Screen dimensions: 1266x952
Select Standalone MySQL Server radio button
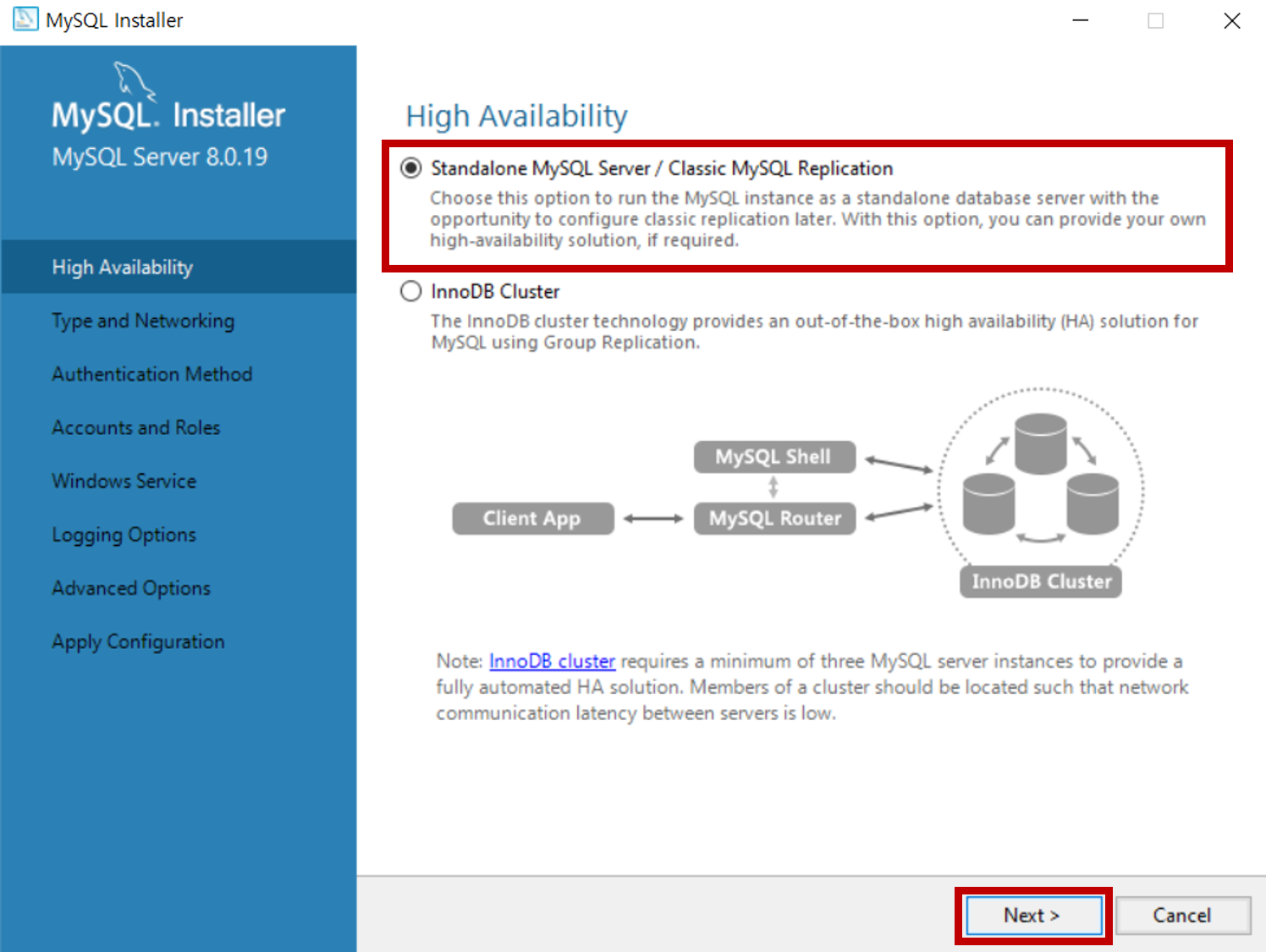coord(411,168)
